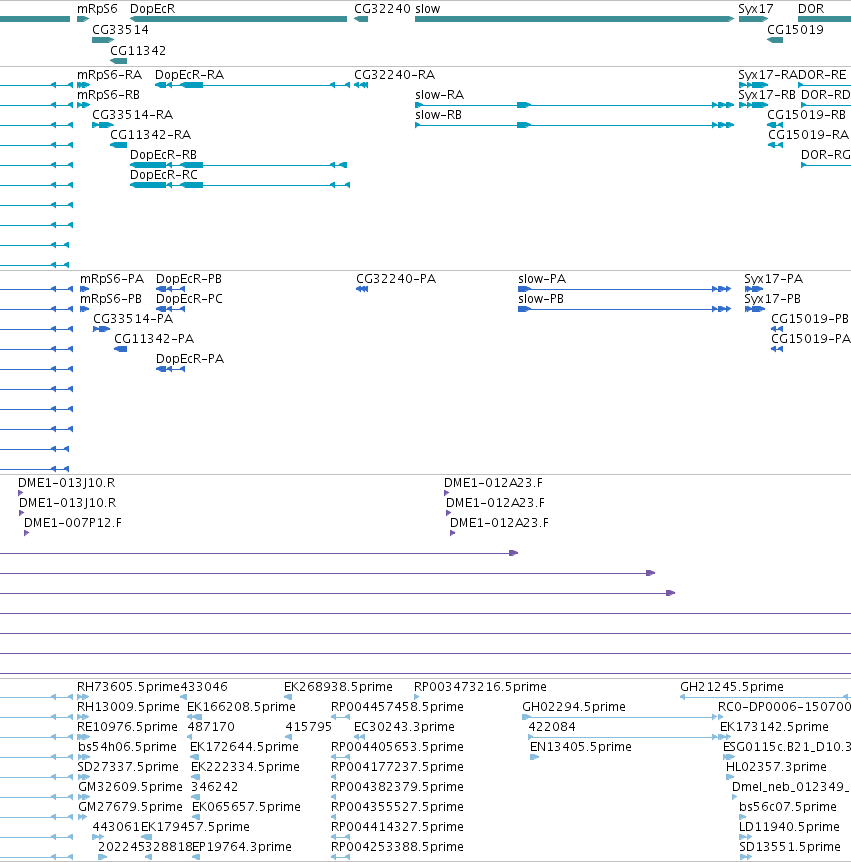This screenshot has height=862, width=851.
Task: Select the CG33514-PA protein label
Action: (x=133, y=318)
